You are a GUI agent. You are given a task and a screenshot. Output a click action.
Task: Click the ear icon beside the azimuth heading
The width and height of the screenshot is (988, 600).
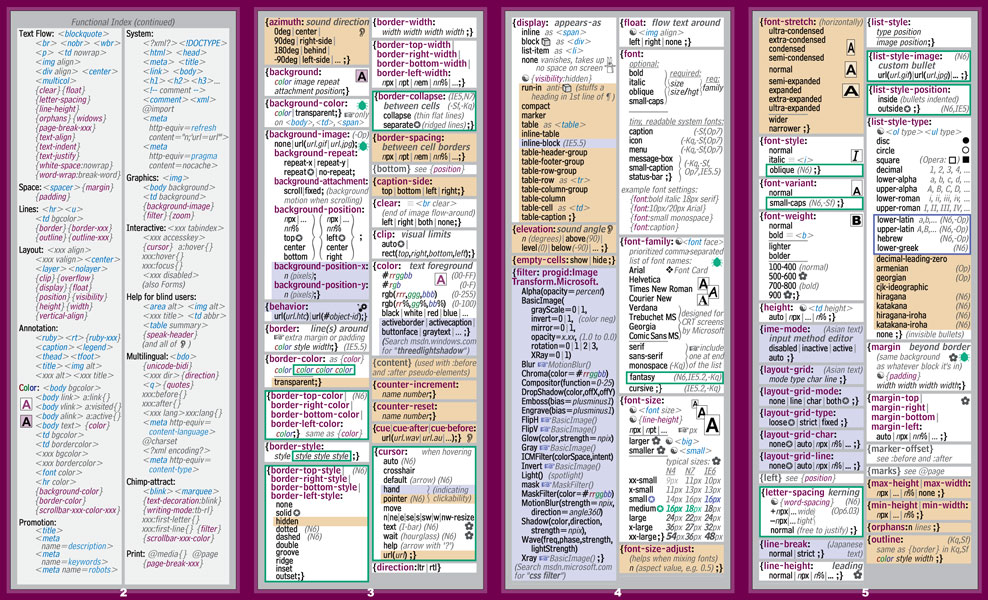tap(362, 32)
